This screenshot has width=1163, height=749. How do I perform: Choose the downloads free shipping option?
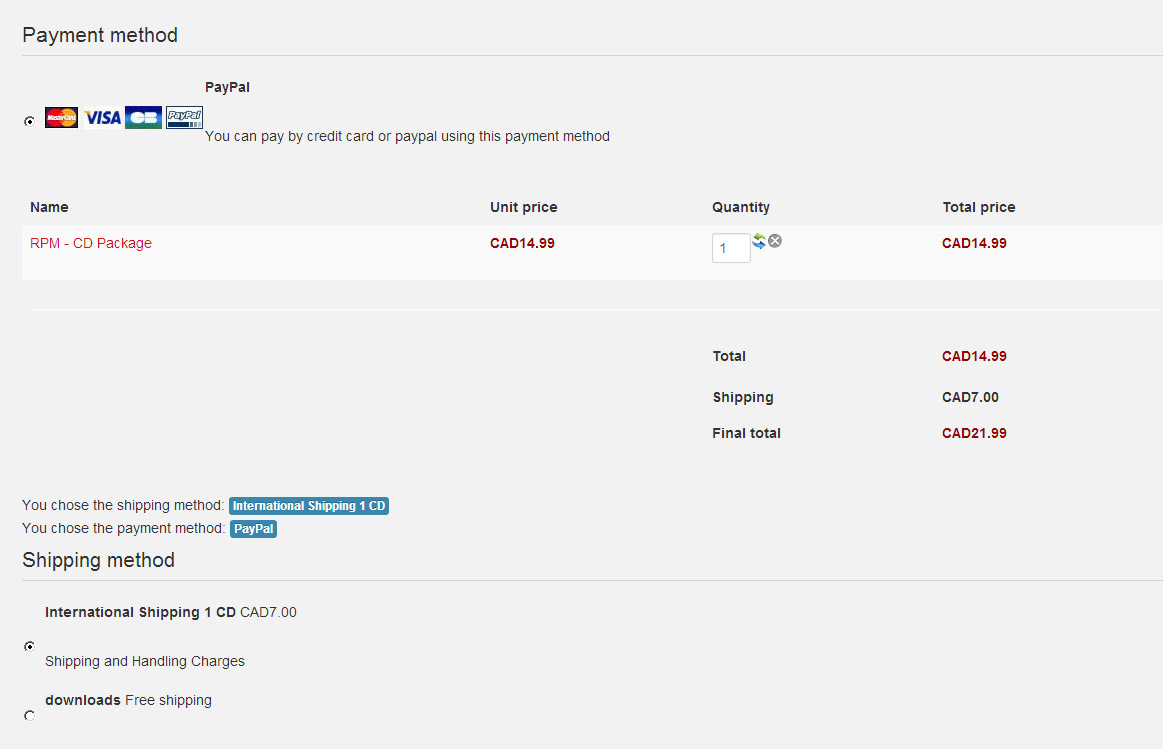pyautogui.click(x=29, y=715)
